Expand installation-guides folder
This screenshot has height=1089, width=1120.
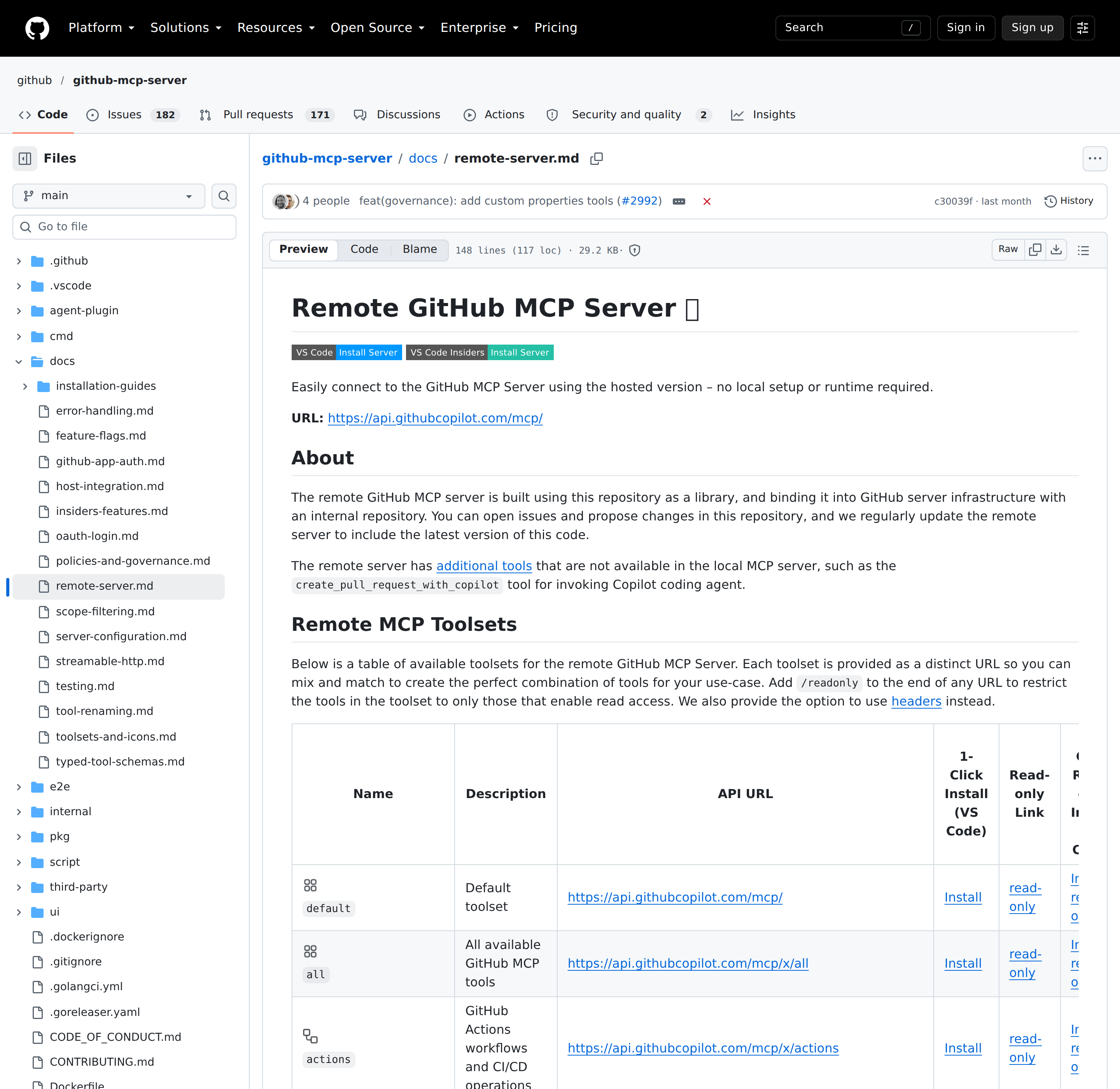pos(25,387)
